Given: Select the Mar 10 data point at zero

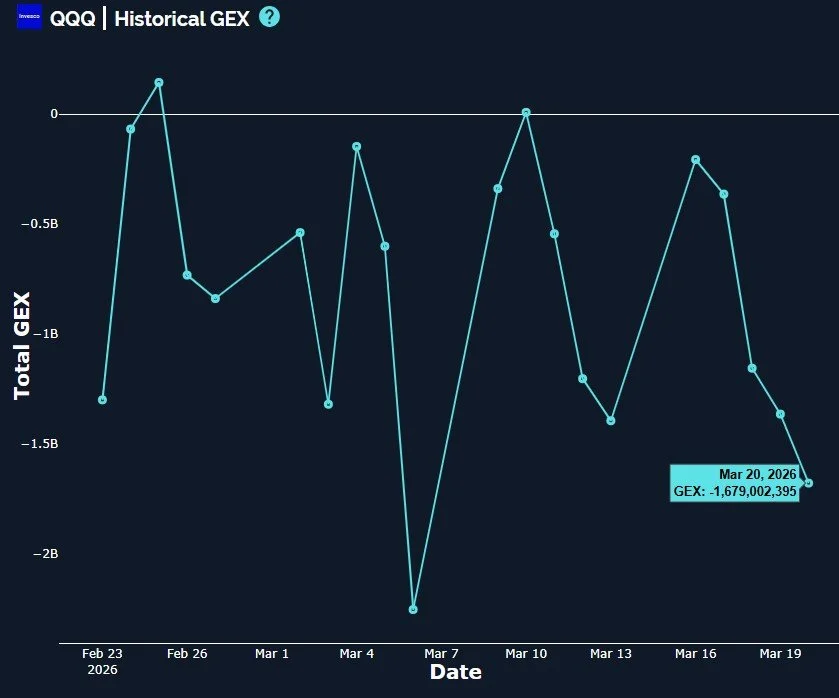Looking at the screenshot, I should (x=526, y=112).
